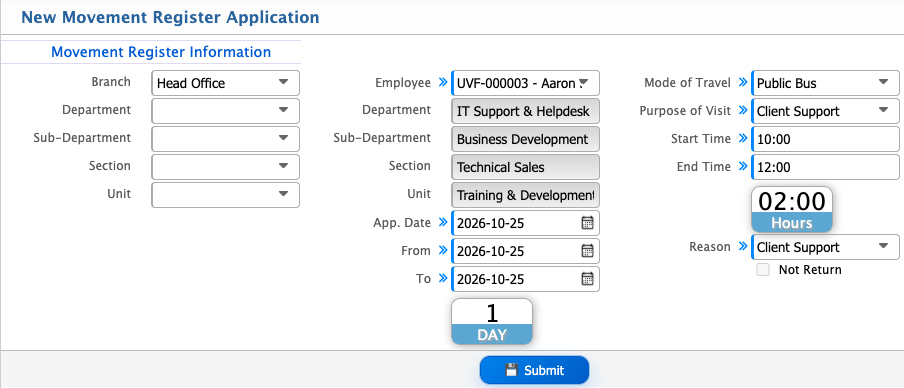
Task: Click read-only Sub-Department field Business Development
Action: pos(525,139)
